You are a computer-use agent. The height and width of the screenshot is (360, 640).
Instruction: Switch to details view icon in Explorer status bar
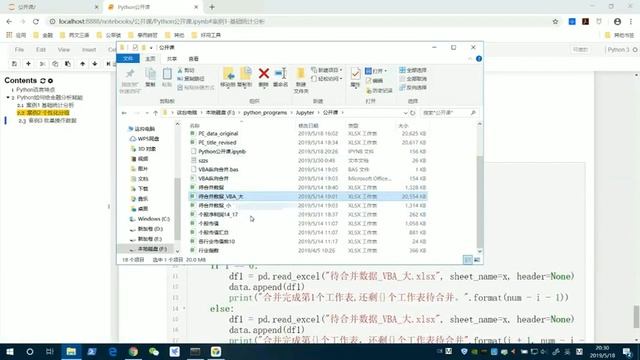[468, 260]
